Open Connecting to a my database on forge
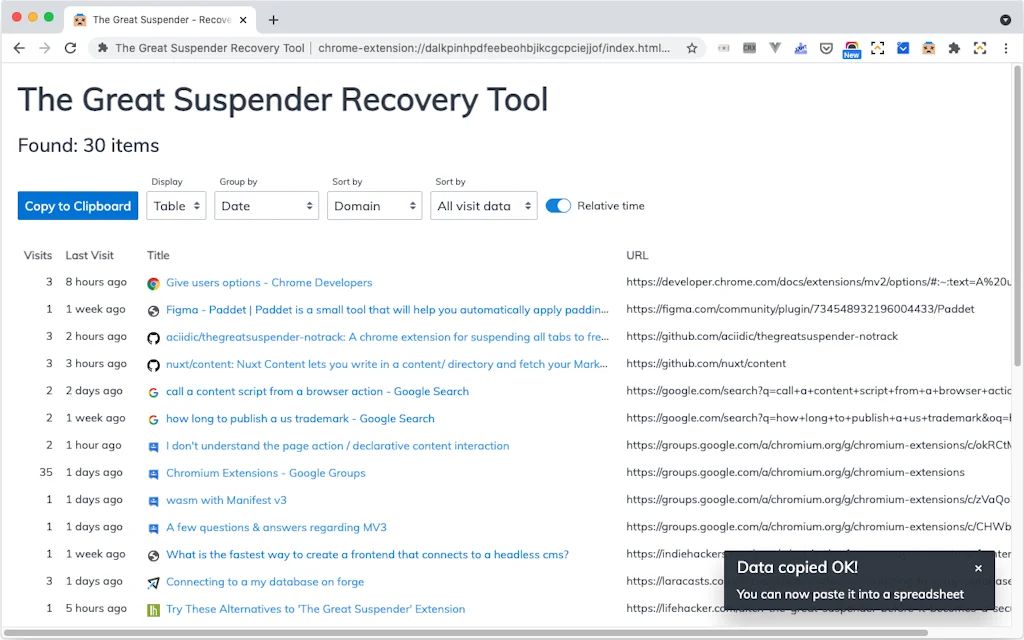The width and height of the screenshot is (1024, 640). (x=265, y=582)
